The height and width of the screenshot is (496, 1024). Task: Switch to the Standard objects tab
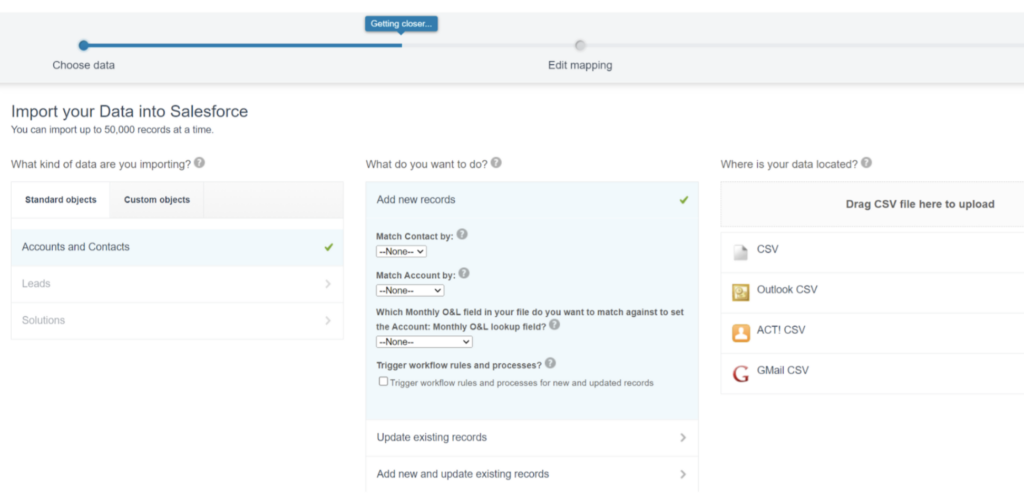[61, 200]
